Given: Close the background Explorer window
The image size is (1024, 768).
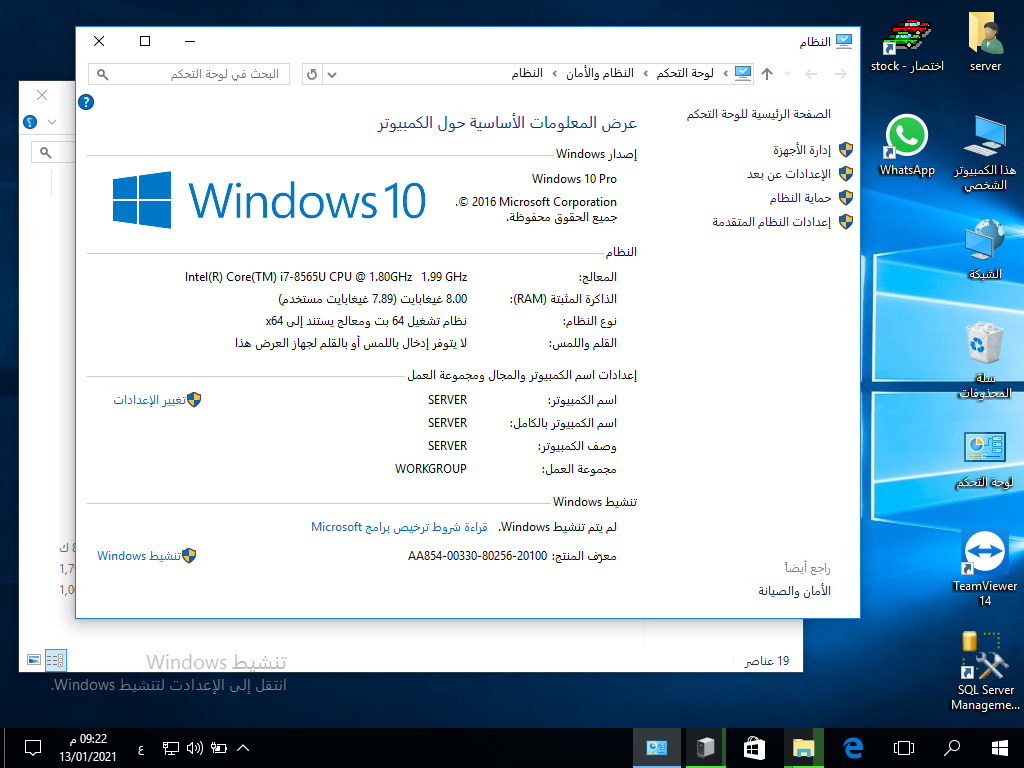Looking at the screenshot, I should [x=42, y=95].
